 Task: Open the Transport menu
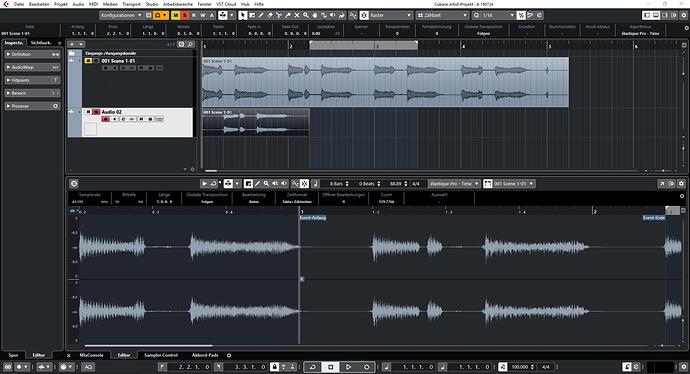tap(131, 4)
